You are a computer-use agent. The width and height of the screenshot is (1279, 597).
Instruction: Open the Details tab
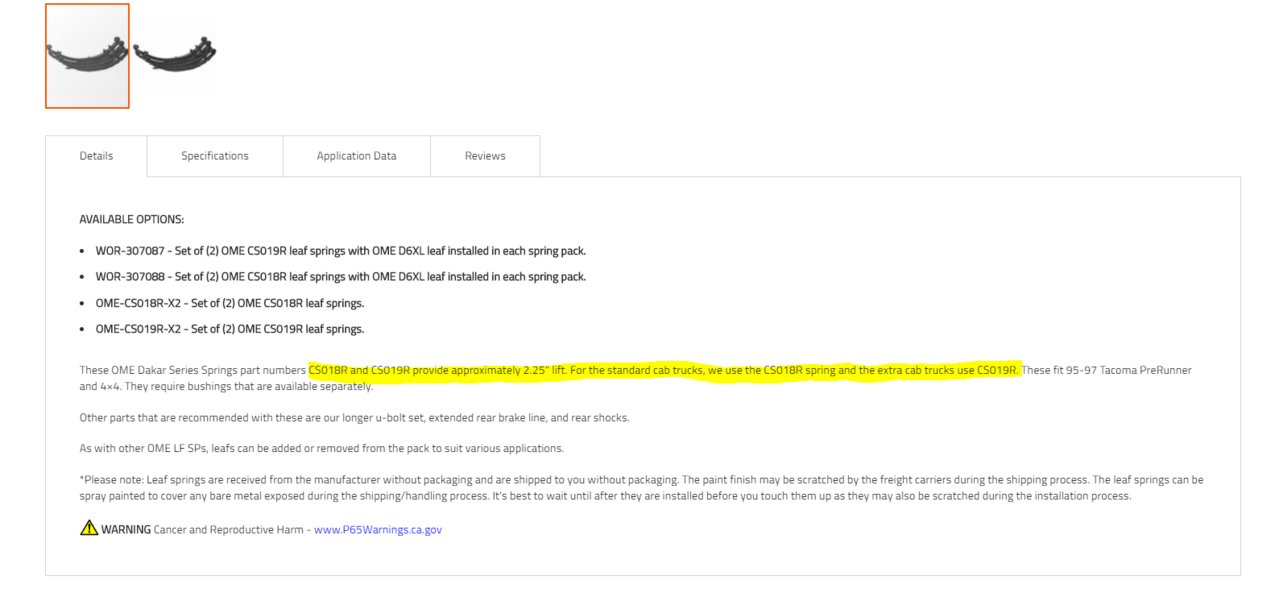coord(96,156)
